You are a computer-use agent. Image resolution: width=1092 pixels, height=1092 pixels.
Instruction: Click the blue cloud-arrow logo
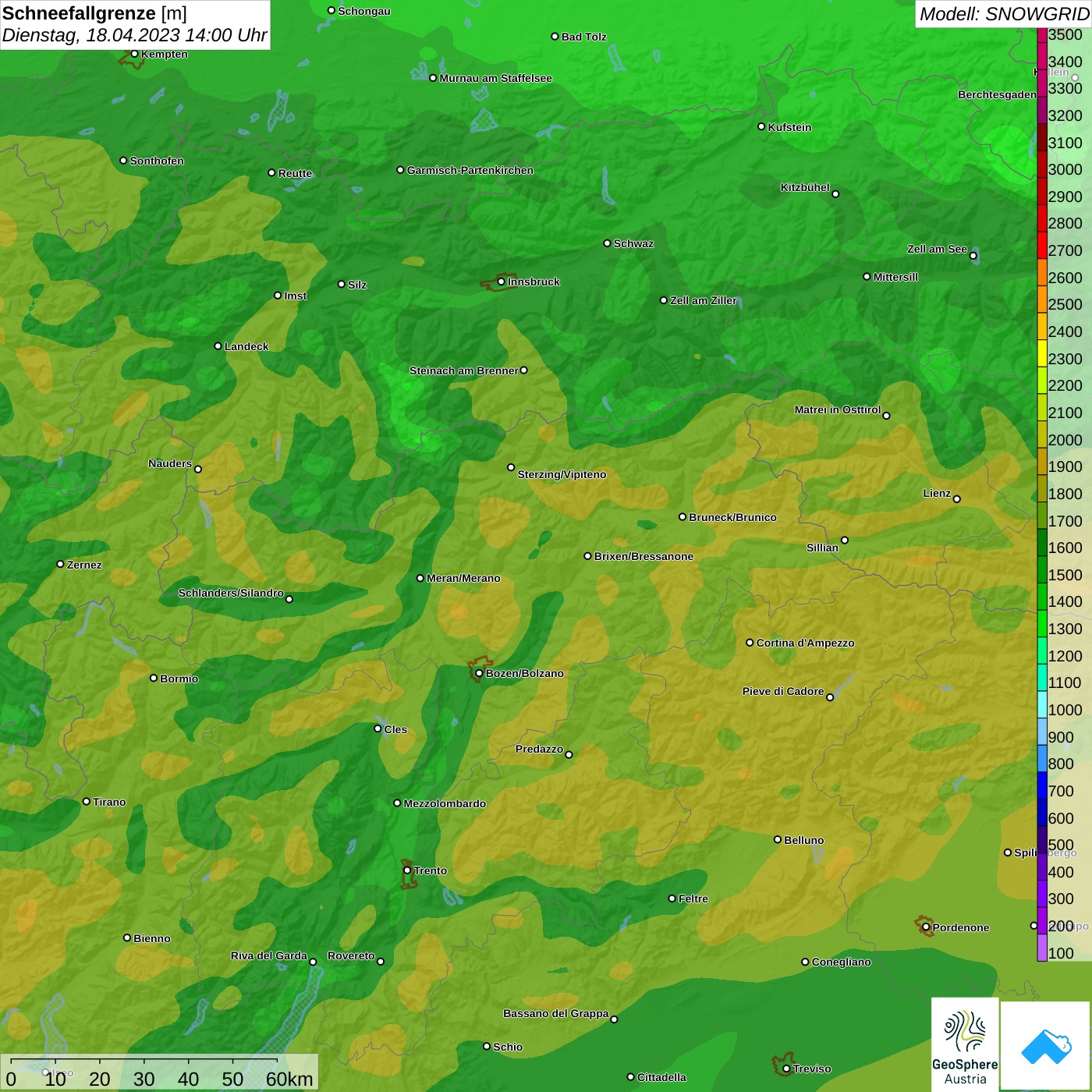coord(1046,1046)
